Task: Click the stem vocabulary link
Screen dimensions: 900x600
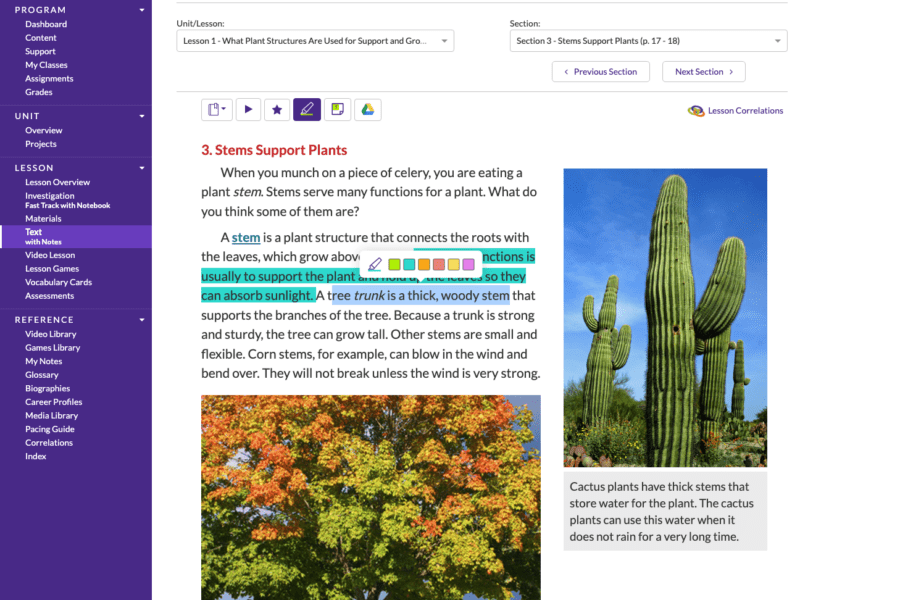Action: pos(246,237)
